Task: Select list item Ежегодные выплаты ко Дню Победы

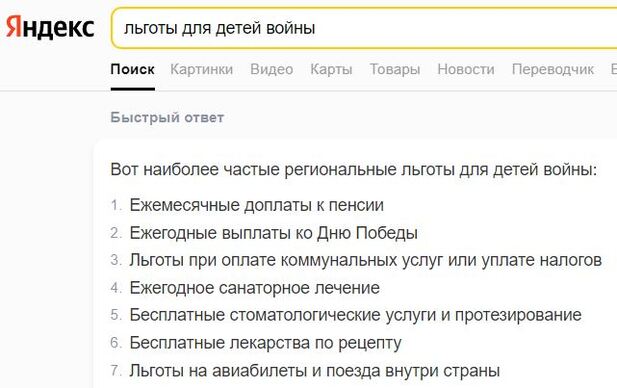Action: click(x=273, y=233)
